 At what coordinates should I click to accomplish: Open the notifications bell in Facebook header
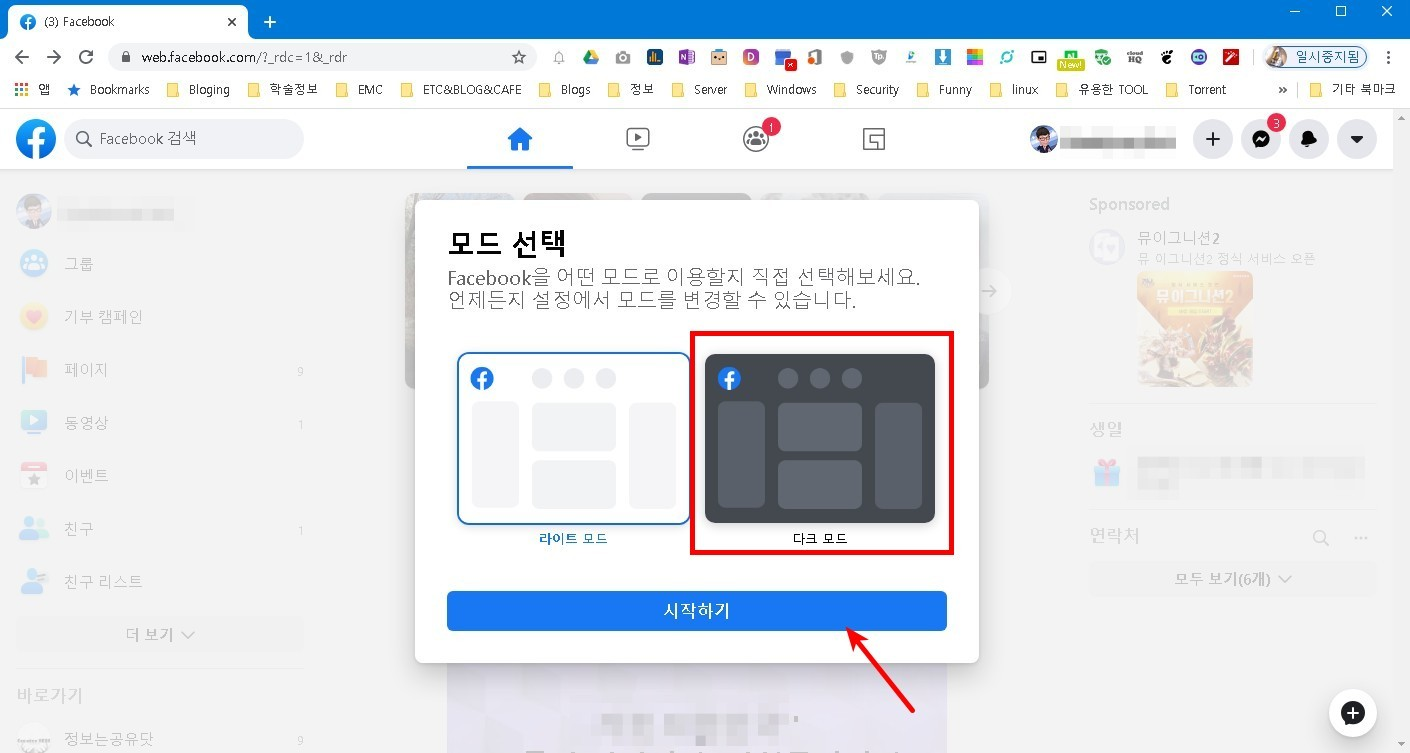pyautogui.click(x=1309, y=139)
